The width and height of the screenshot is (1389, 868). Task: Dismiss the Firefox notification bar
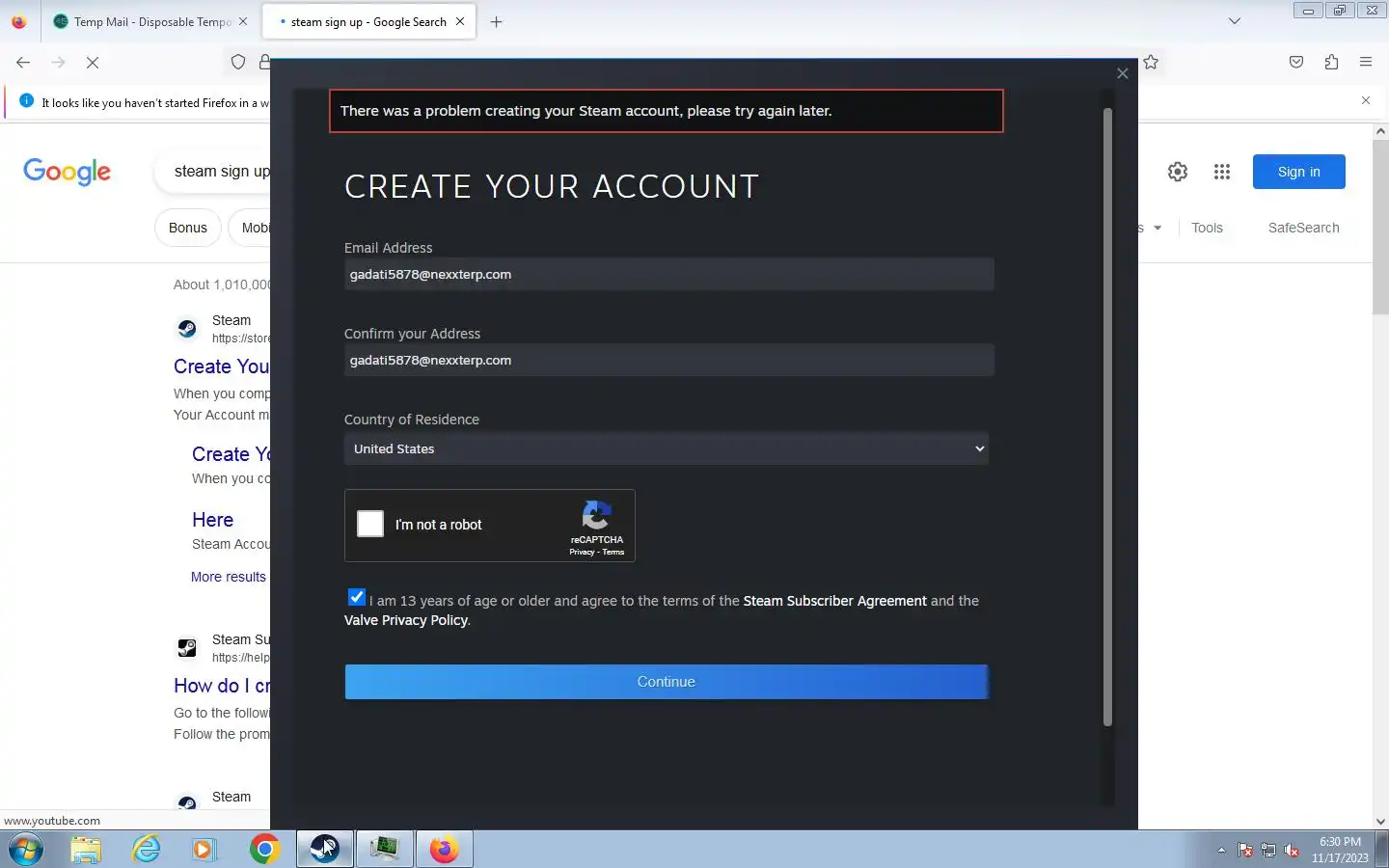pyautogui.click(x=1366, y=100)
